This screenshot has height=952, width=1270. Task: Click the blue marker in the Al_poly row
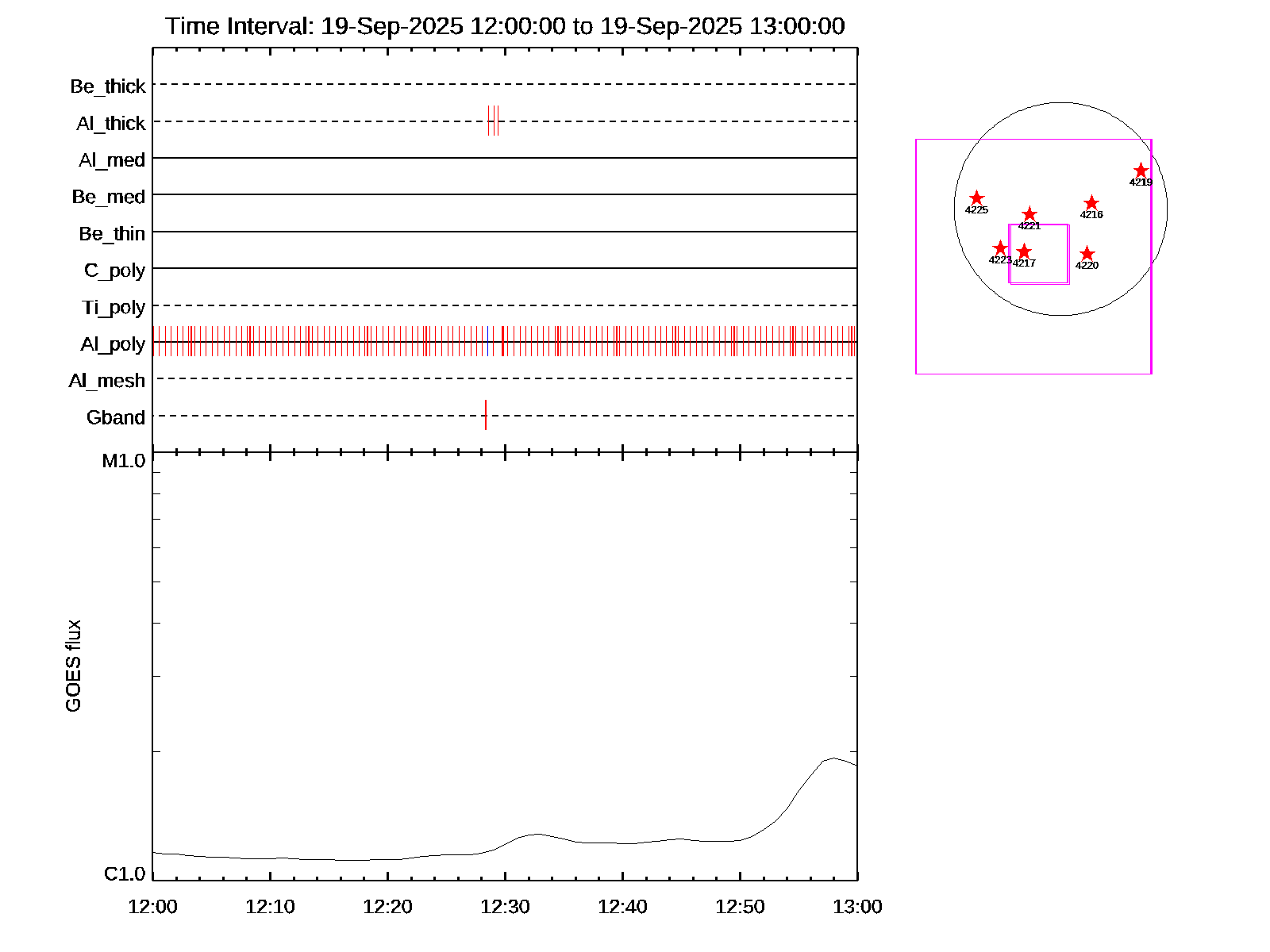pyautogui.click(x=487, y=342)
